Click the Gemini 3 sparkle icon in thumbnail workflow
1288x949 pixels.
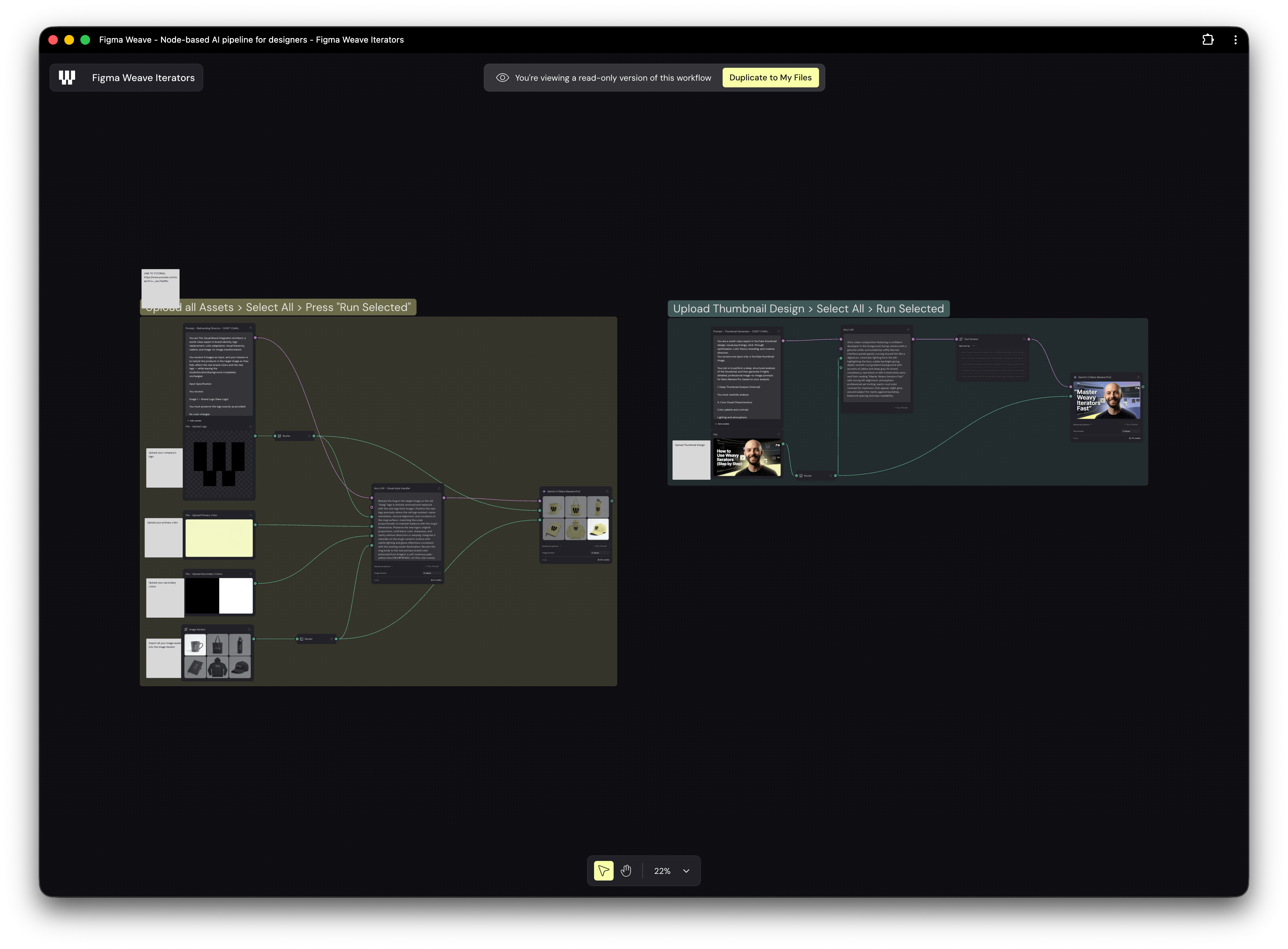tap(1075, 377)
